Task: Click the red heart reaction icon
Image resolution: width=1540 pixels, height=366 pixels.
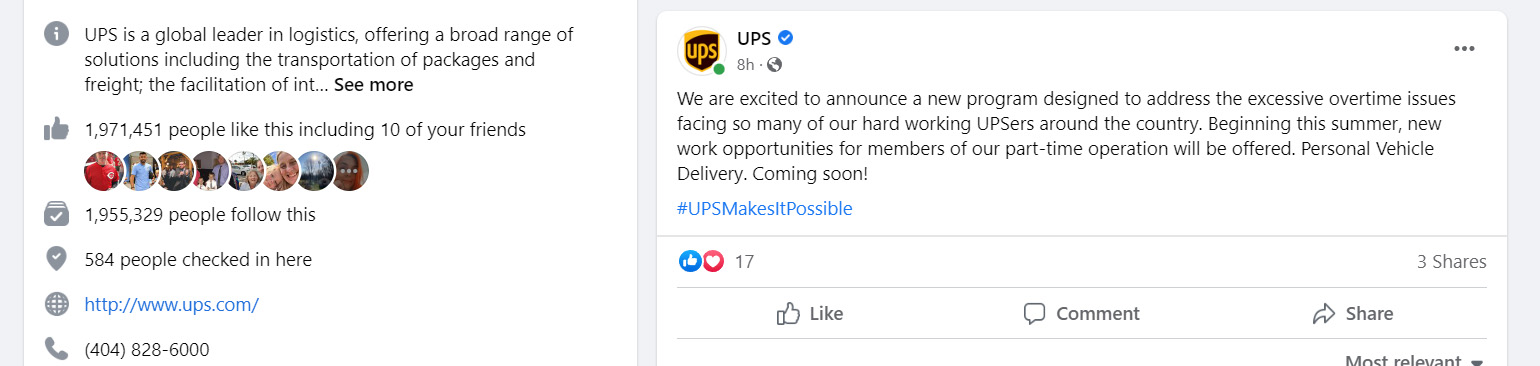Action: (712, 261)
